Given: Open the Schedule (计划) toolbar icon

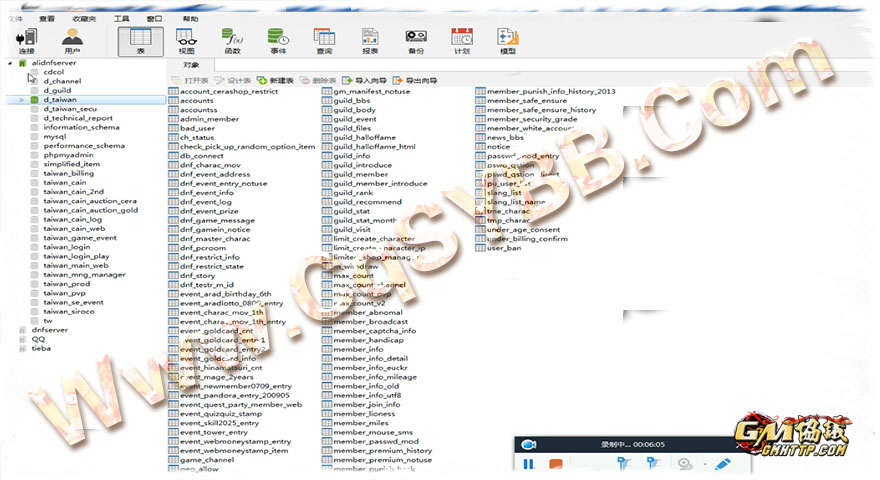Looking at the screenshot, I should (462, 41).
